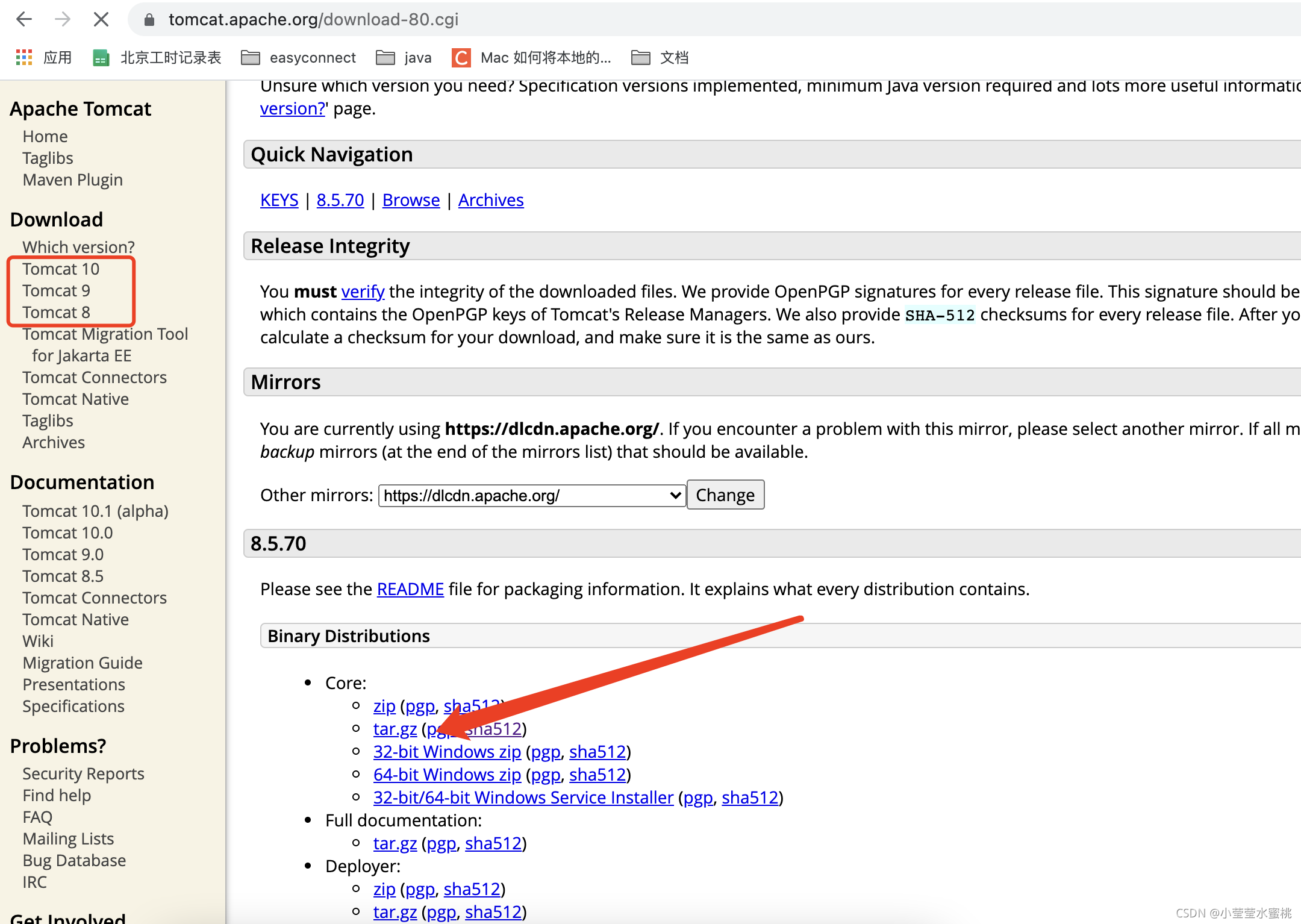Download the Deployer zip
This screenshot has width=1301, height=924.
[384, 889]
